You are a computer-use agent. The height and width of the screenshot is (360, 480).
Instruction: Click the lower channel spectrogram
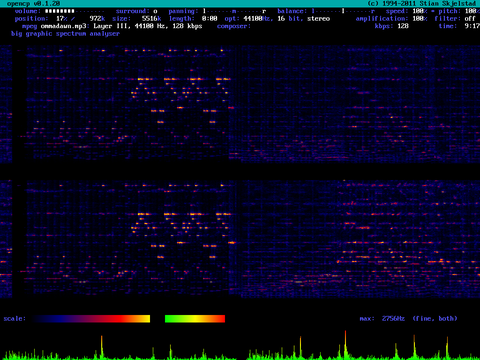240,239
